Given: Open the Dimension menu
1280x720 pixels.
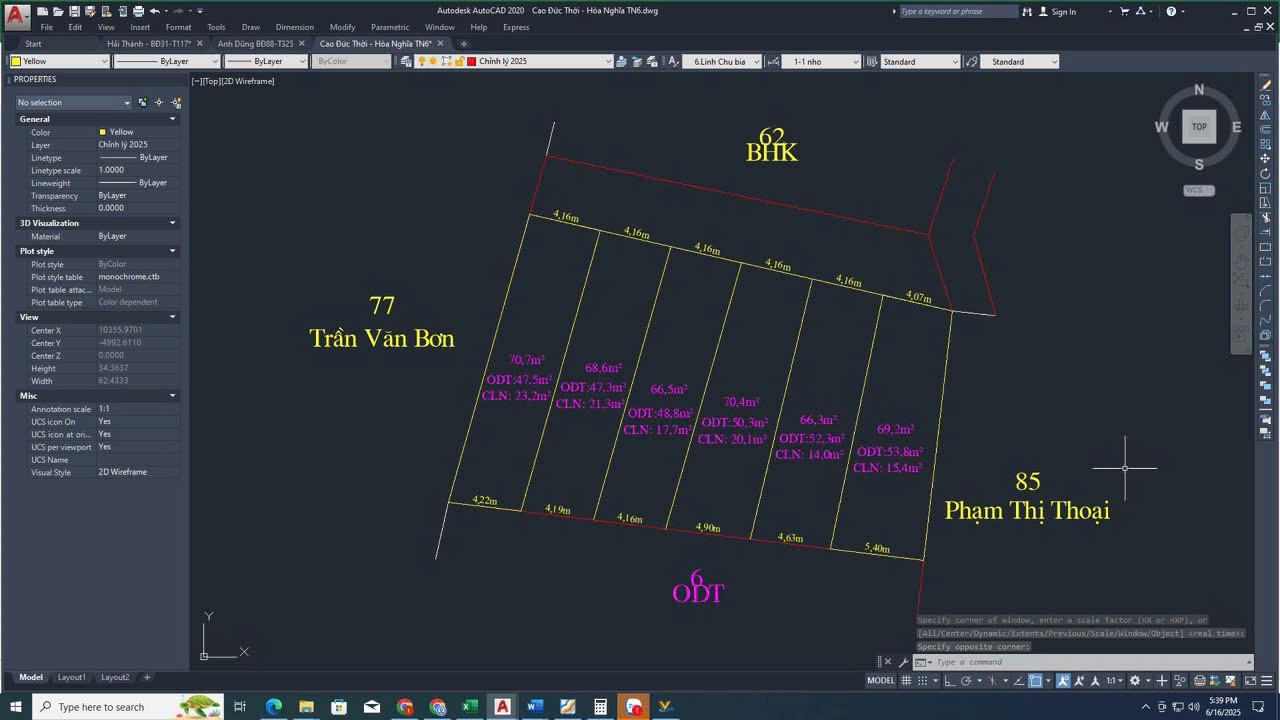Looking at the screenshot, I should click(294, 27).
